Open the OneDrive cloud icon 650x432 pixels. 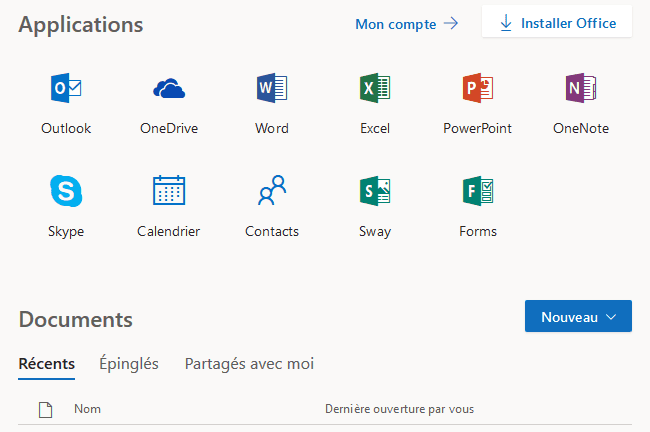coord(169,88)
